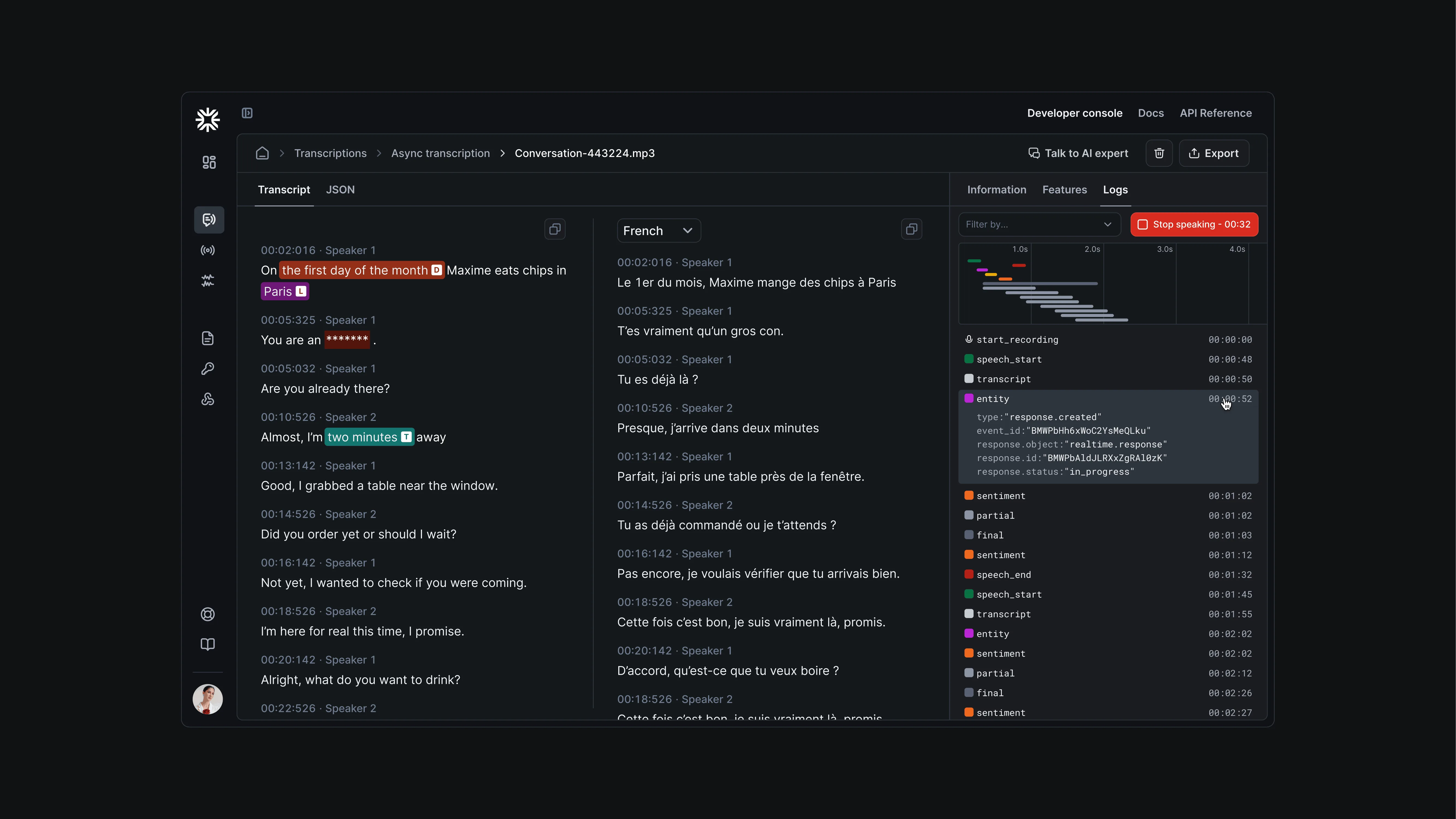
Task: Open the Docs link
Action: tap(1151, 113)
